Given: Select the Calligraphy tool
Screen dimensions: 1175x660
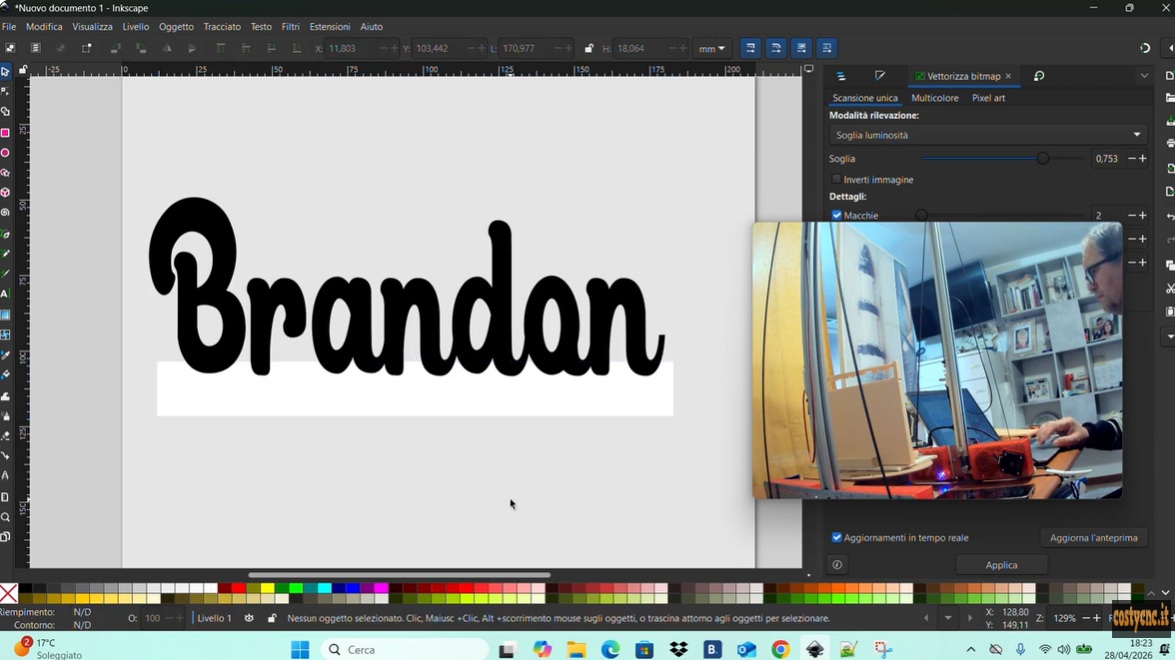Looking at the screenshot, I should 5,274.
